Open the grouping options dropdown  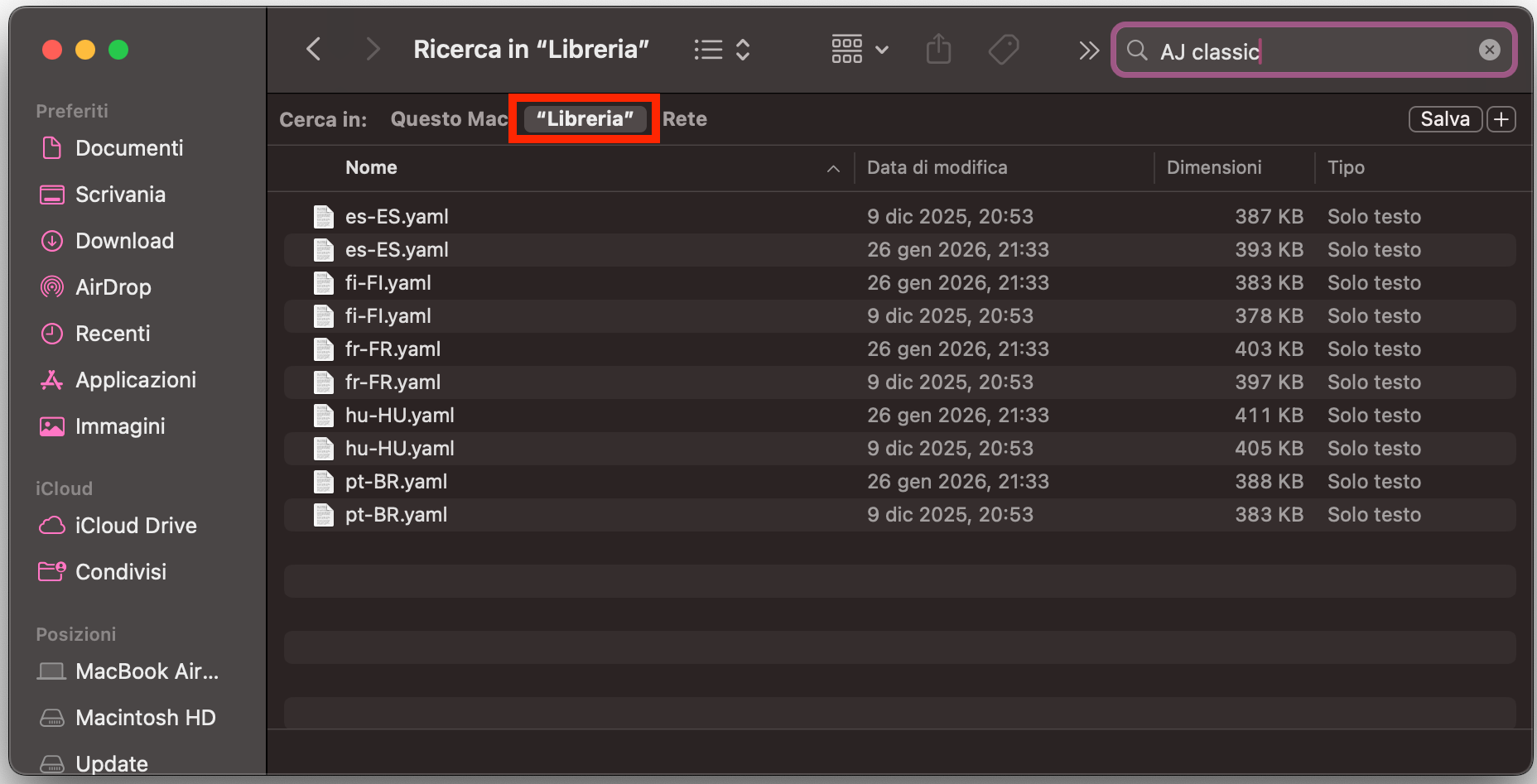[860, 50]
